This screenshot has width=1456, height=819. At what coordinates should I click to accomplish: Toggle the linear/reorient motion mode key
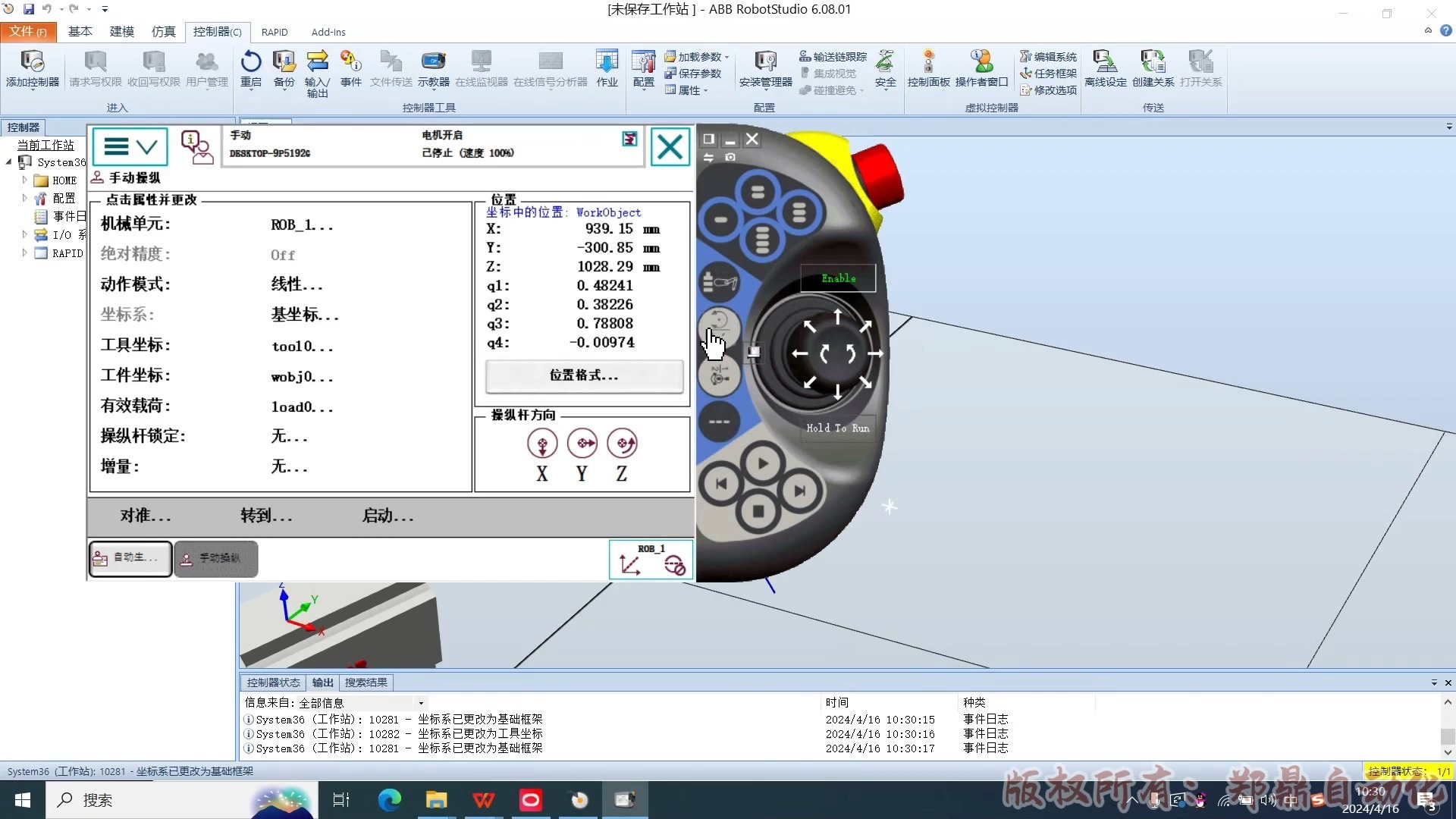(x=719, y=325)
